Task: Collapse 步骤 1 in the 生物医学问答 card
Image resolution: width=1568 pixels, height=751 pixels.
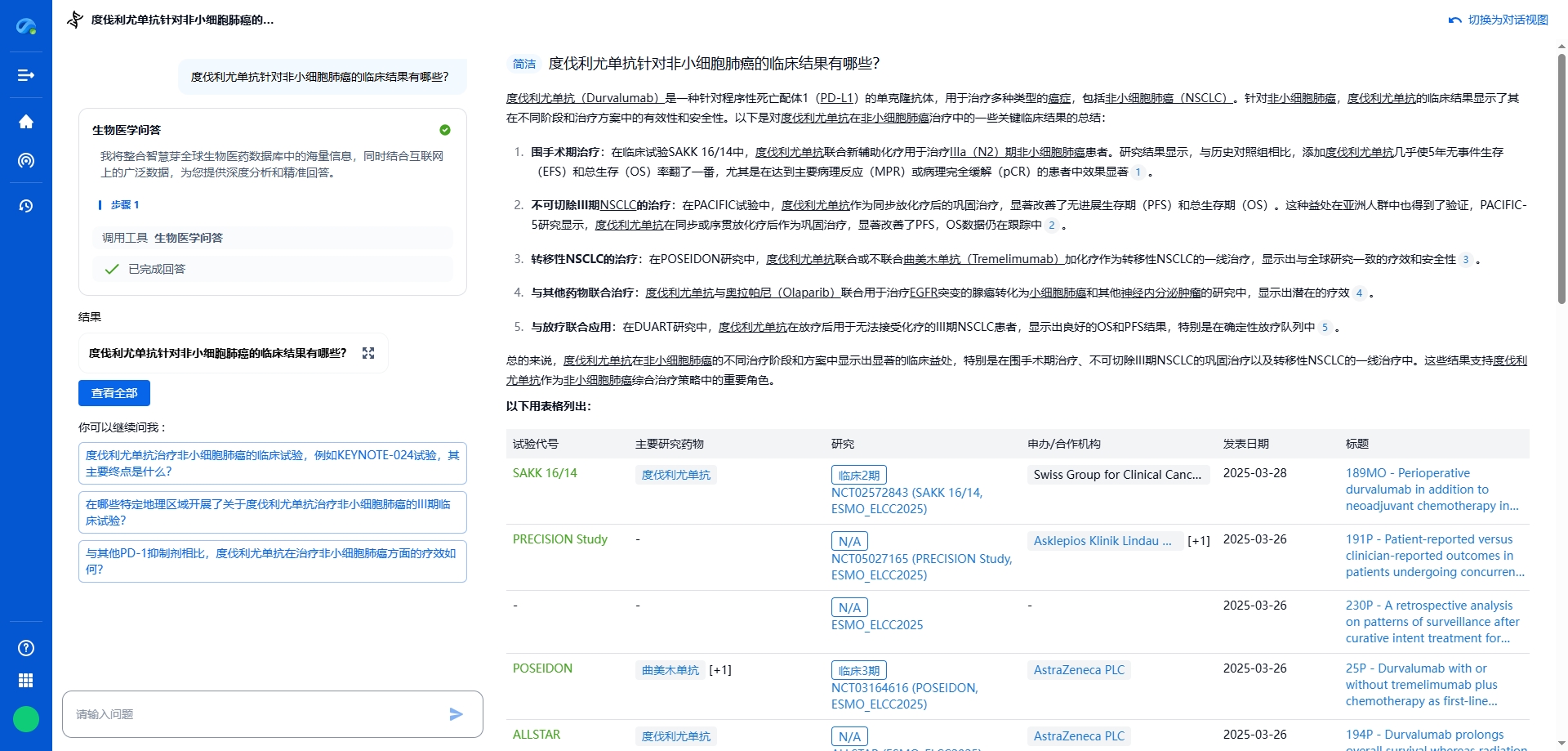Action: (125, 205)
